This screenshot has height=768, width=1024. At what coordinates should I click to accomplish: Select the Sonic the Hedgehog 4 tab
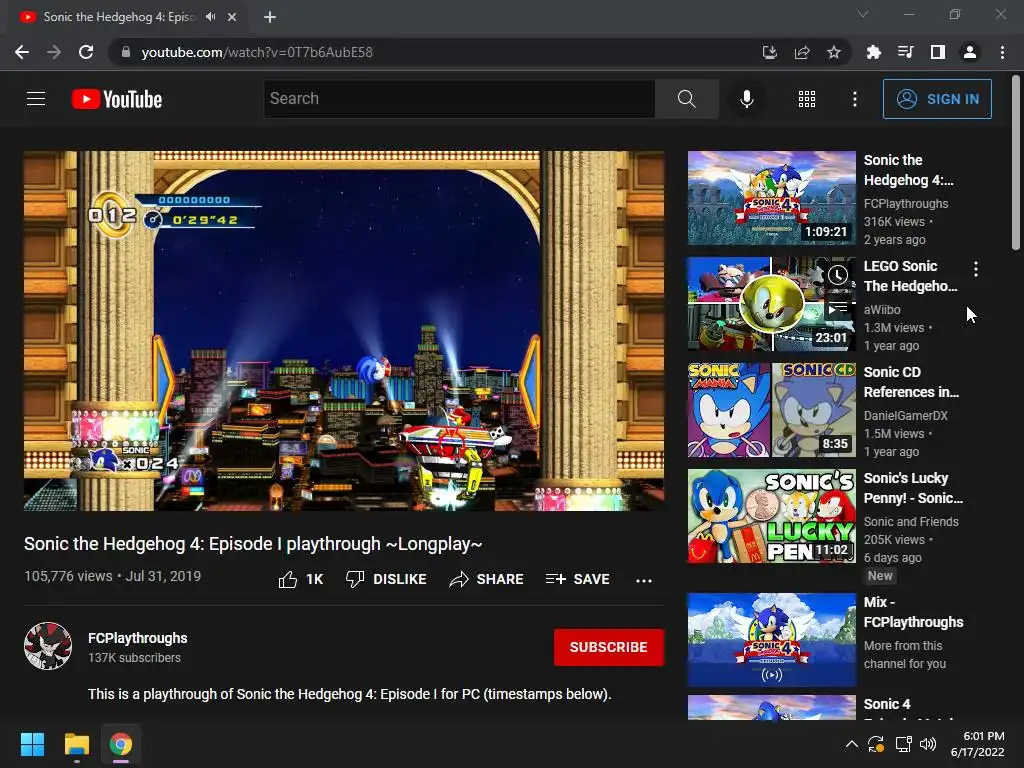[127, 17]
